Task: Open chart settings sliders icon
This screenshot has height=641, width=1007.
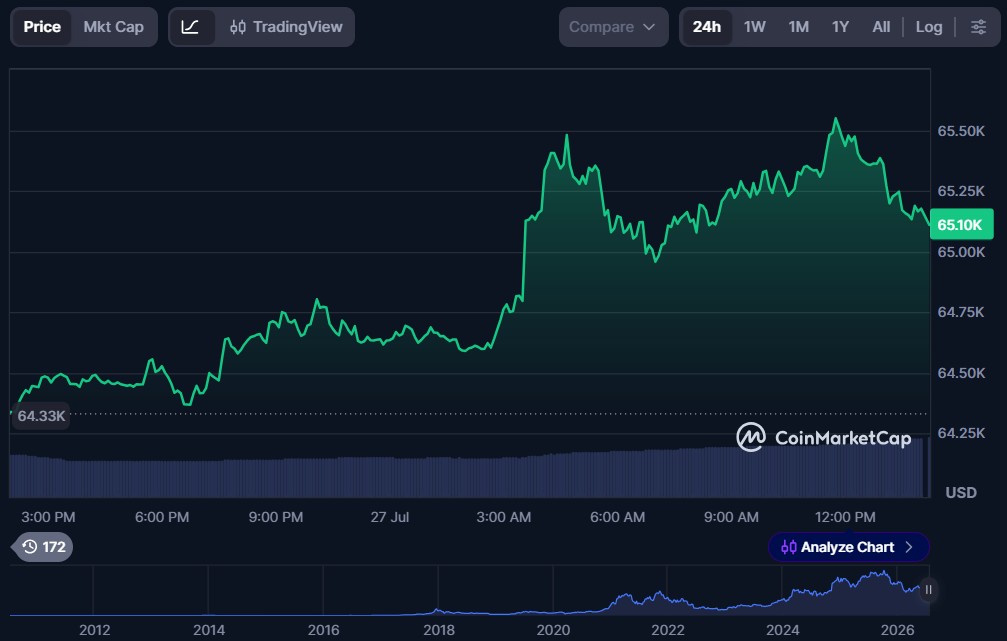Action: tap(978, 27)
